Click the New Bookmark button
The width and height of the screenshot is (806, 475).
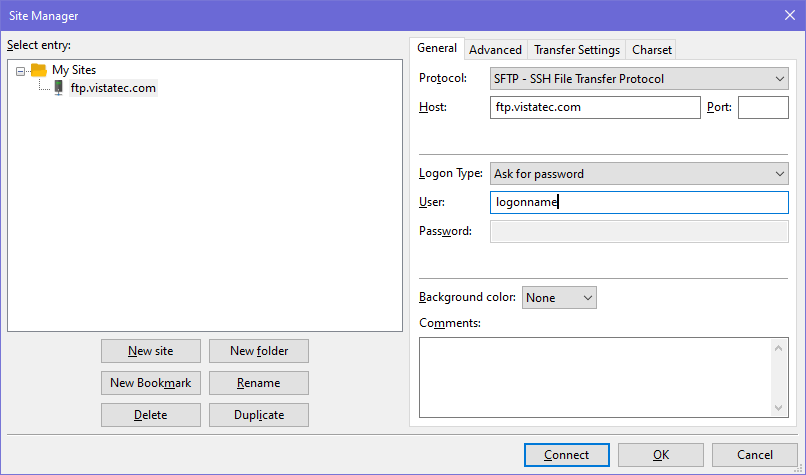tap(151, 383)
